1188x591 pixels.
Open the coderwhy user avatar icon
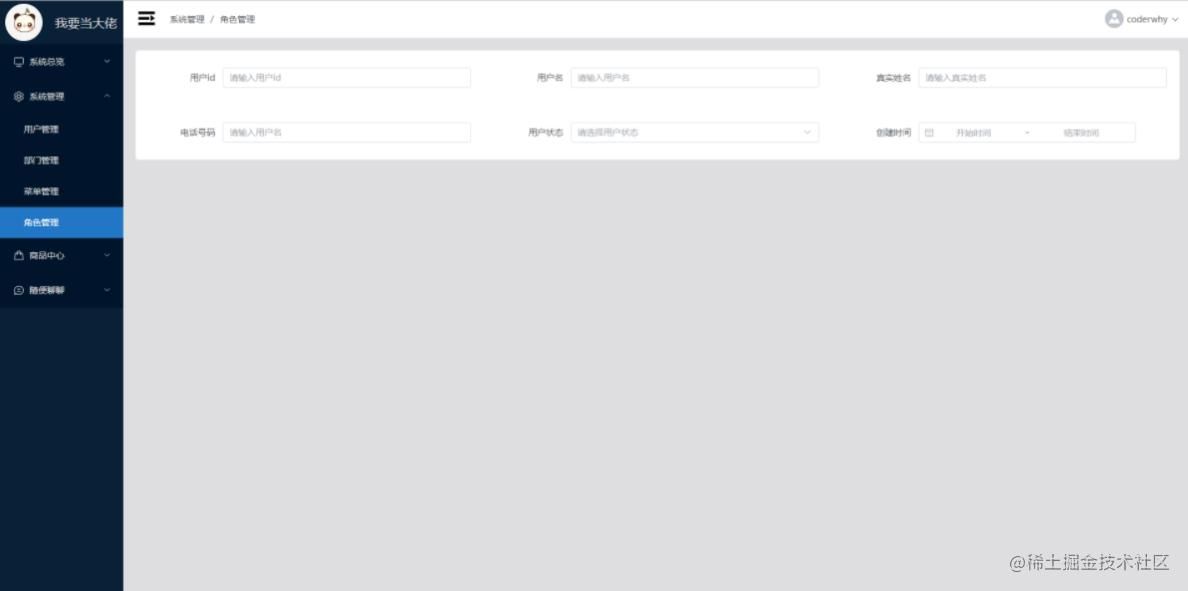click(1113, 19)
